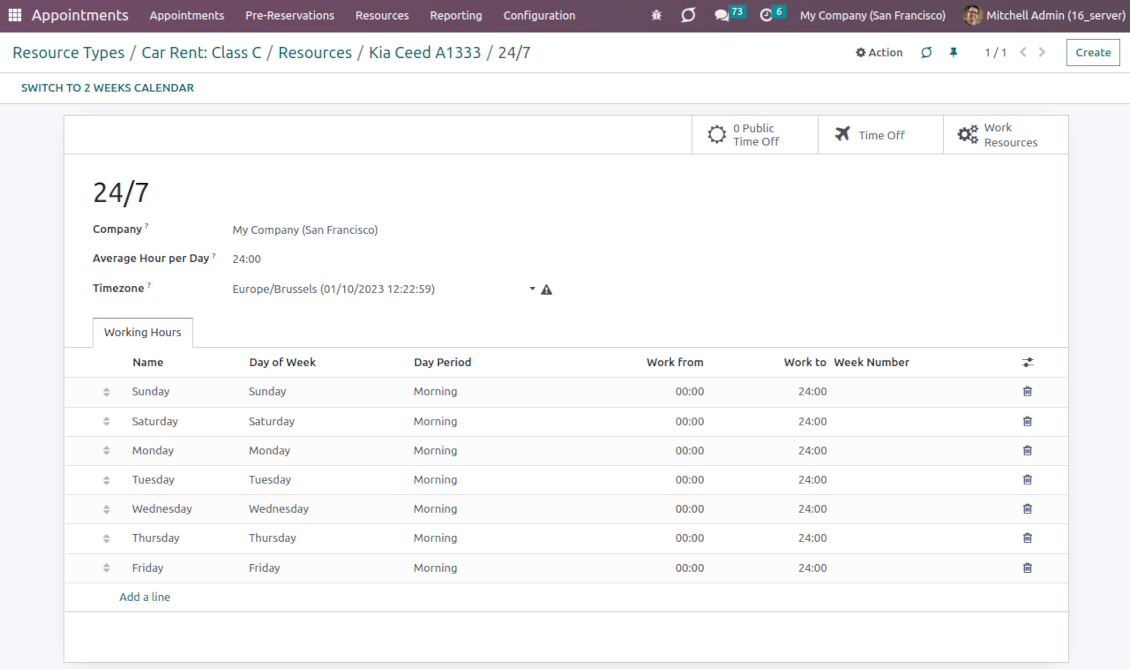This screenshot has height=669, width=1130.
Task: Open the apps grid menu icon
Action: (x=14, y=15)
